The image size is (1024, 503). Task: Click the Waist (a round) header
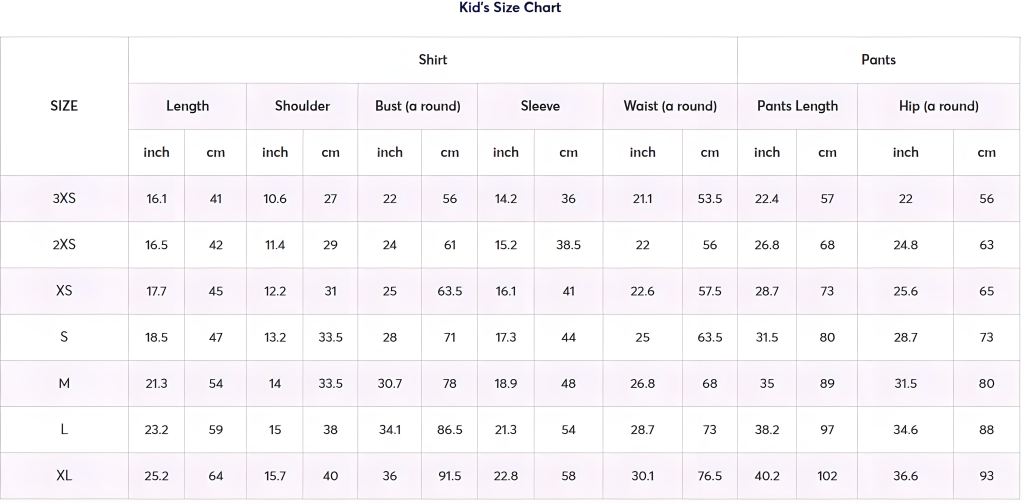670,106
